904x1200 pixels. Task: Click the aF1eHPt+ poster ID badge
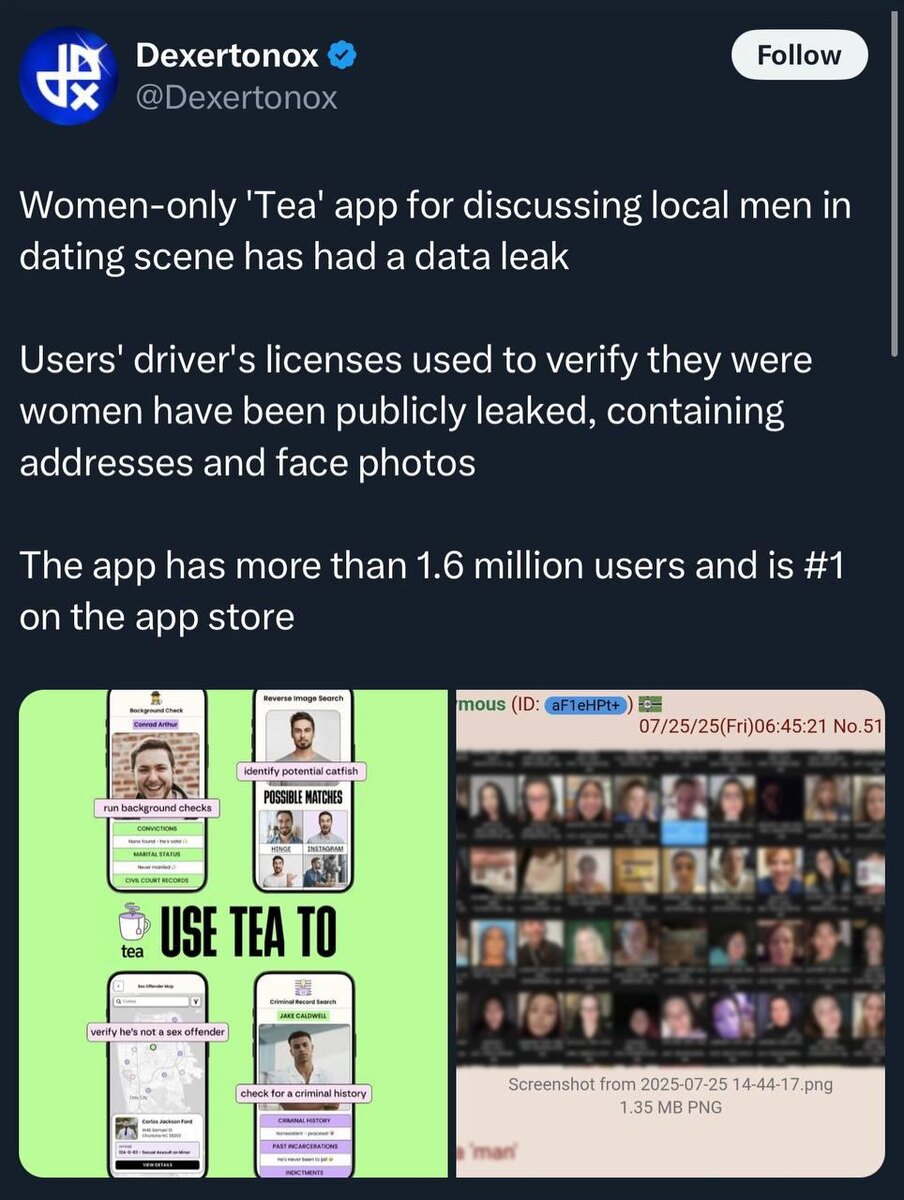587,706
